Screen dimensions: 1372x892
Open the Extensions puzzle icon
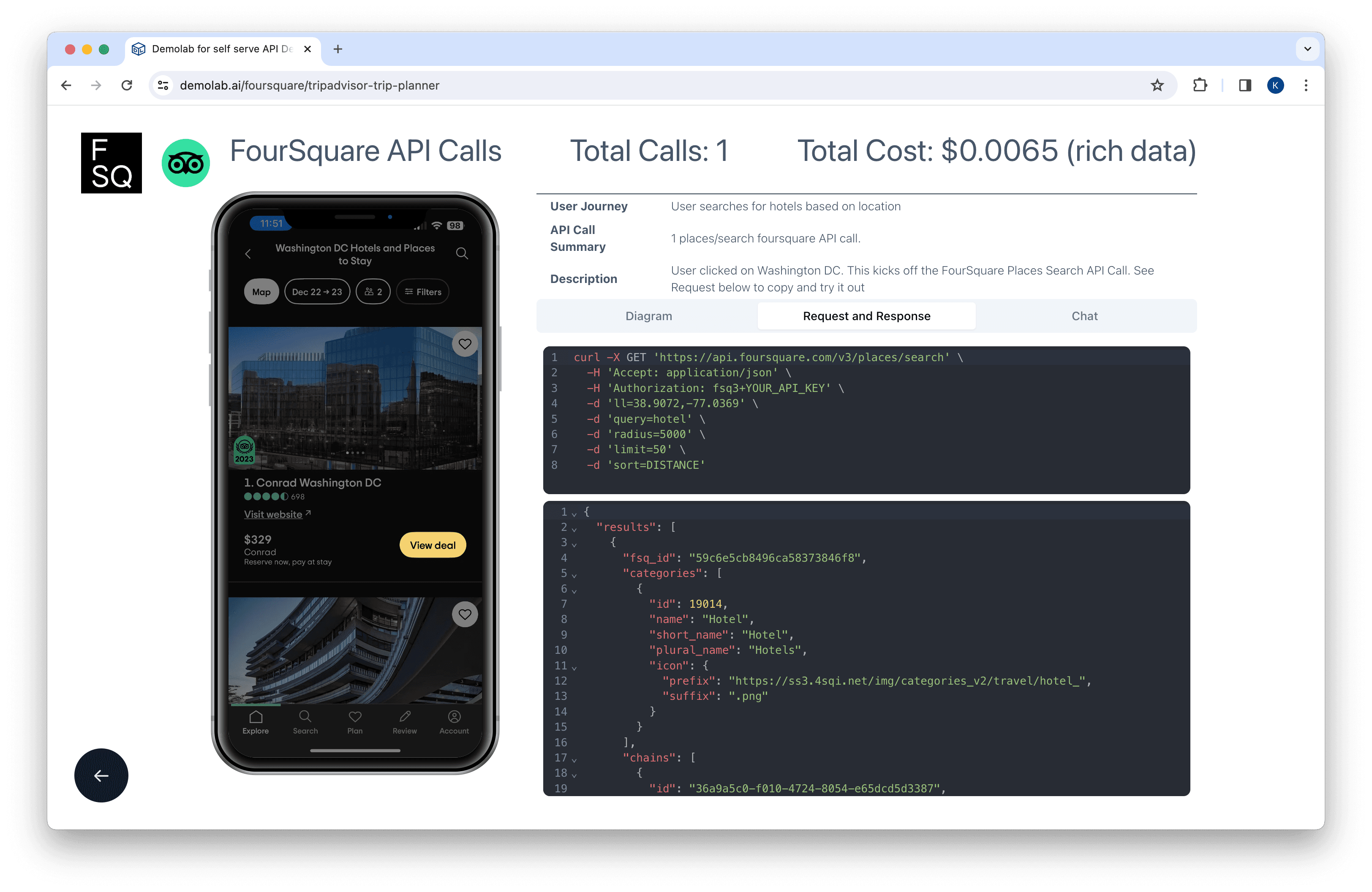coord(1200,85)
